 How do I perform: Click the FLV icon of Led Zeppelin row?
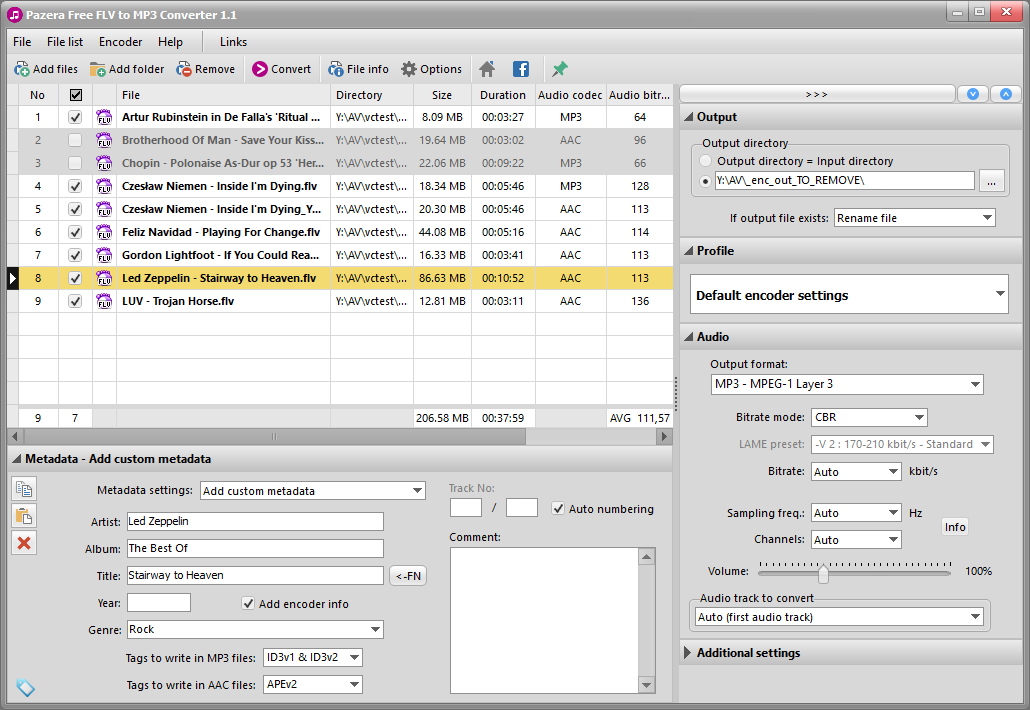pos(104,278)
